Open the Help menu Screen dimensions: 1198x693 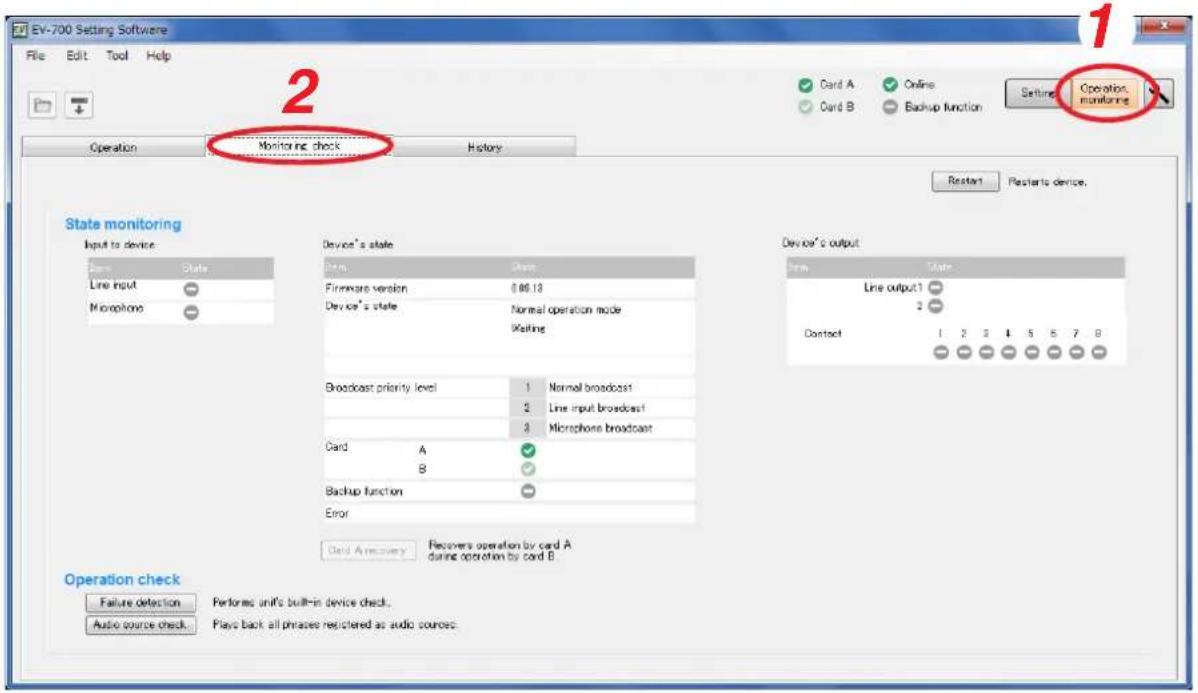[x=158, y=56]
